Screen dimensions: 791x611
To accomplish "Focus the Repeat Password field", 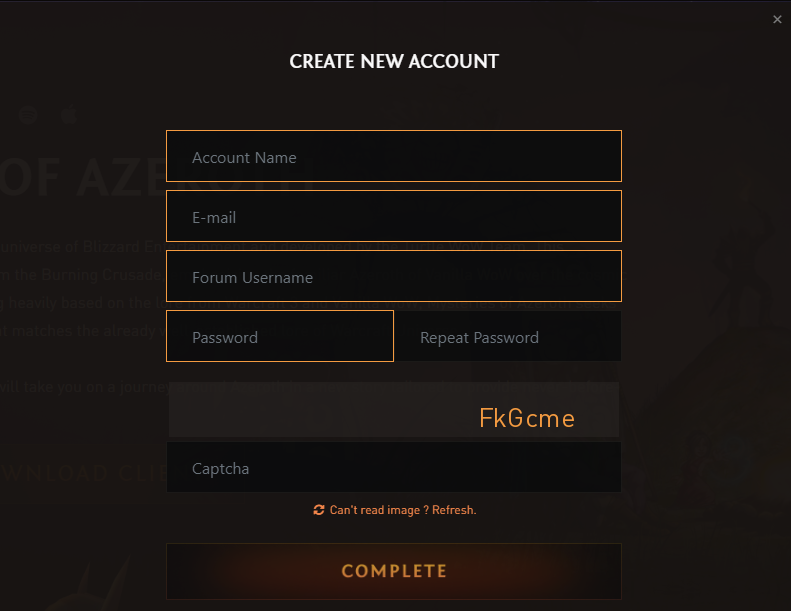I will (508, 337).
